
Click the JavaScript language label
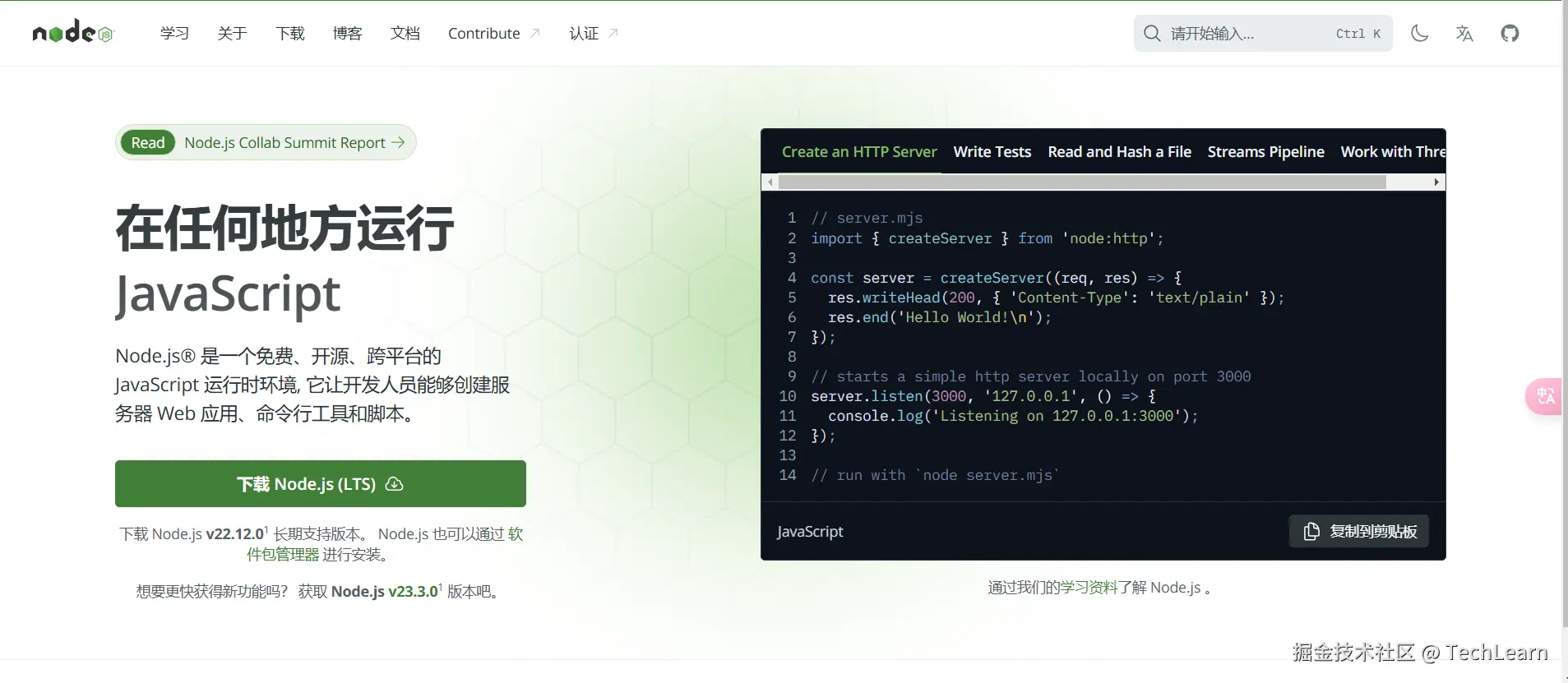point(810,532)
